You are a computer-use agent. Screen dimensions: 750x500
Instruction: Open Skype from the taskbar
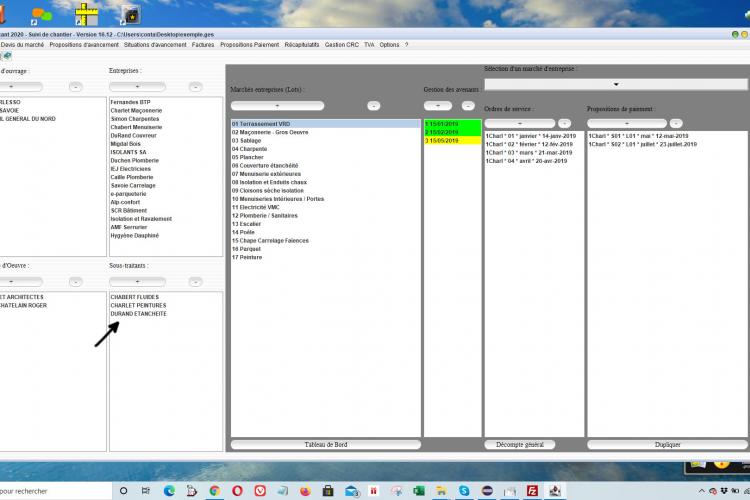coord(464,491)
